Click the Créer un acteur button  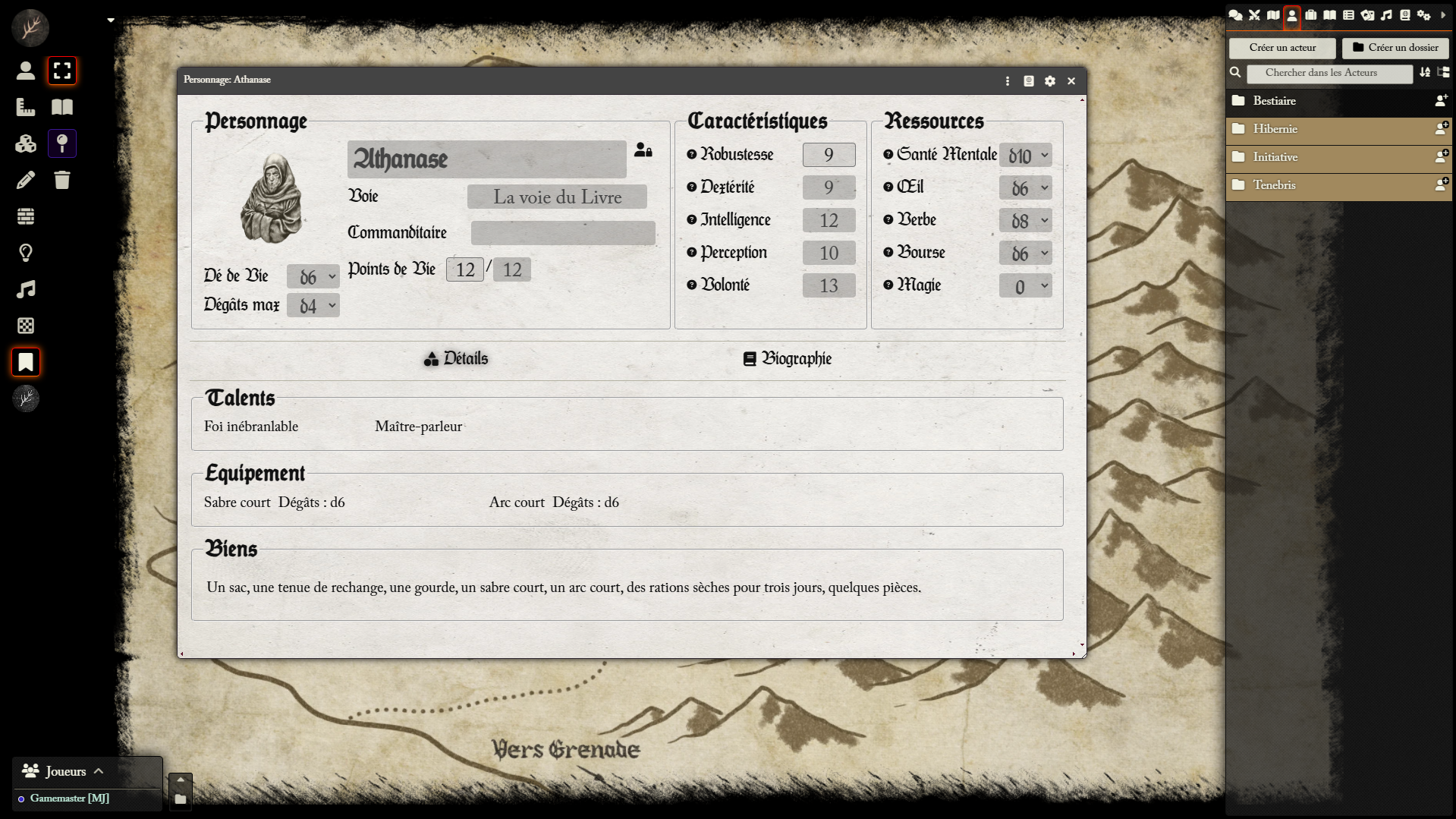[1282, 48]
